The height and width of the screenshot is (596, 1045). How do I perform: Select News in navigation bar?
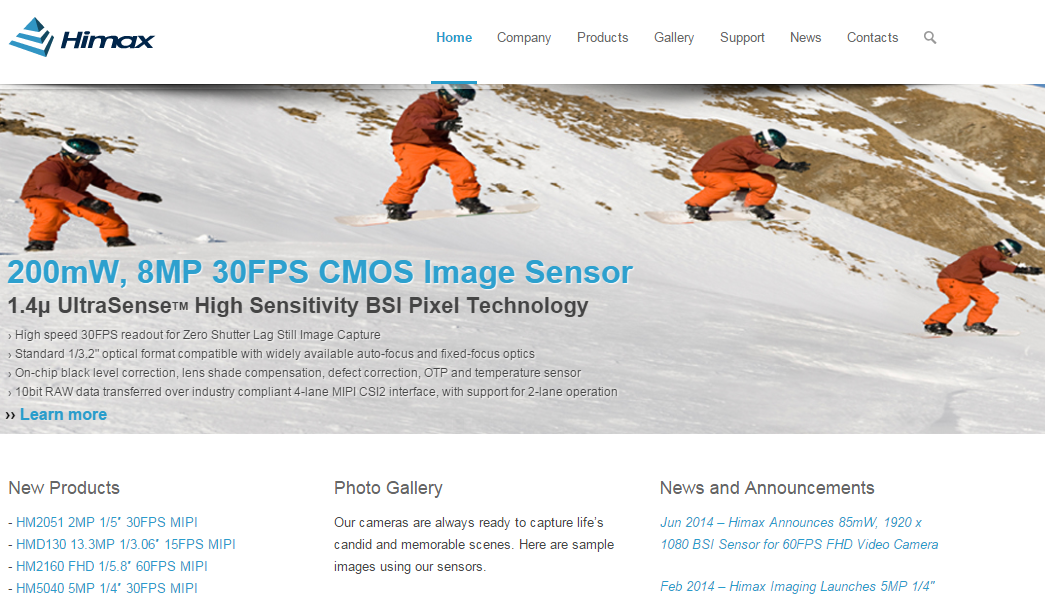[x=805, y=37]
